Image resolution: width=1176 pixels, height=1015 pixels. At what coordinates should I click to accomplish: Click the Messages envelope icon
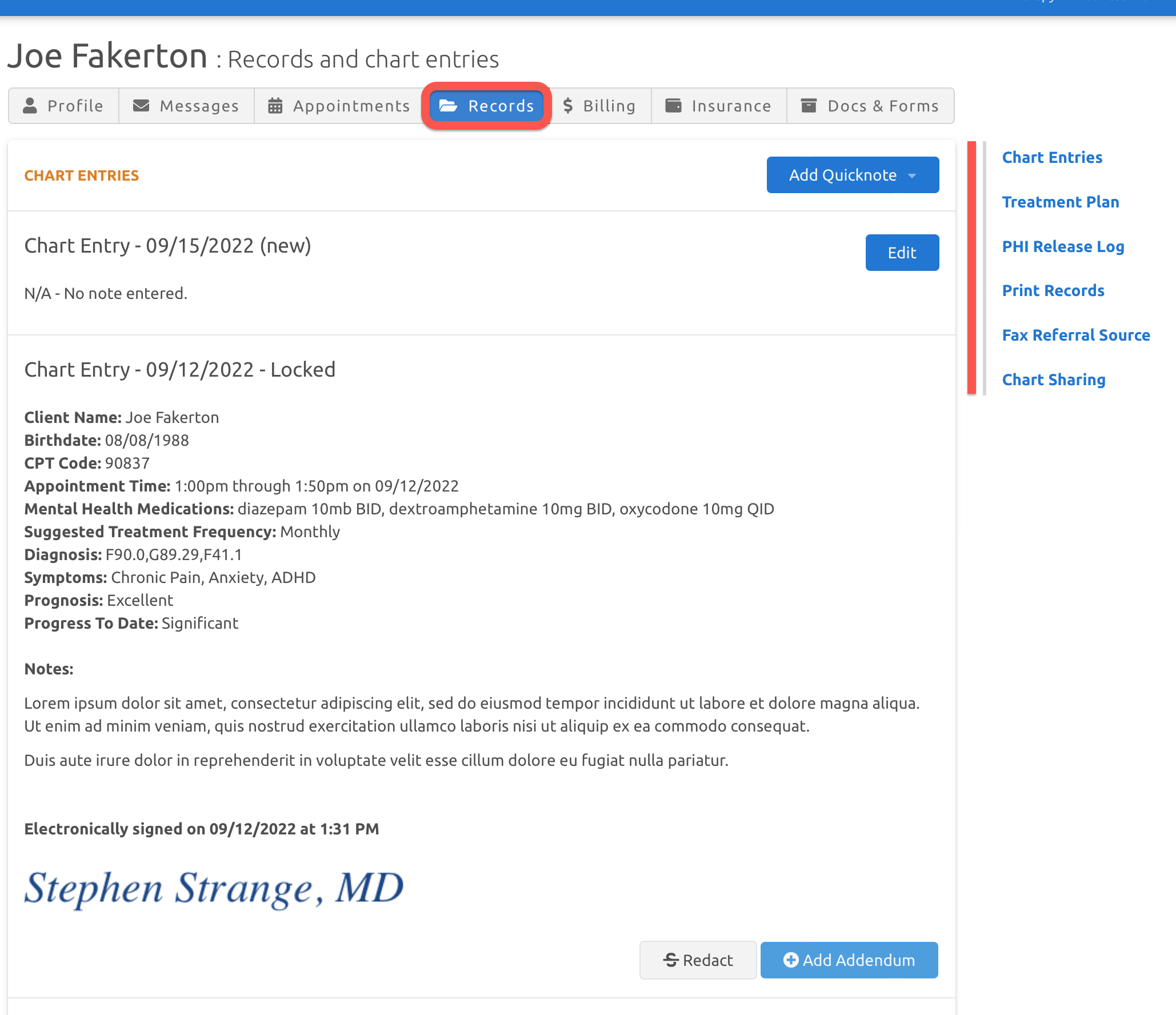coord(141,106)
